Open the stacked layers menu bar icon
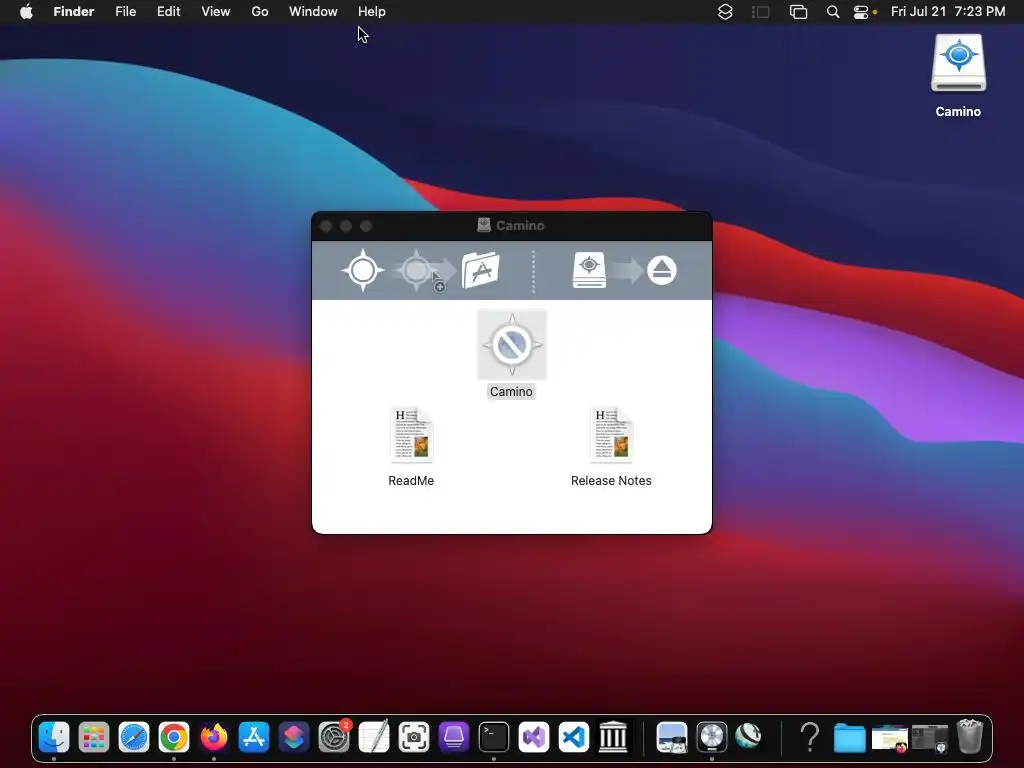 coord(725,12)
